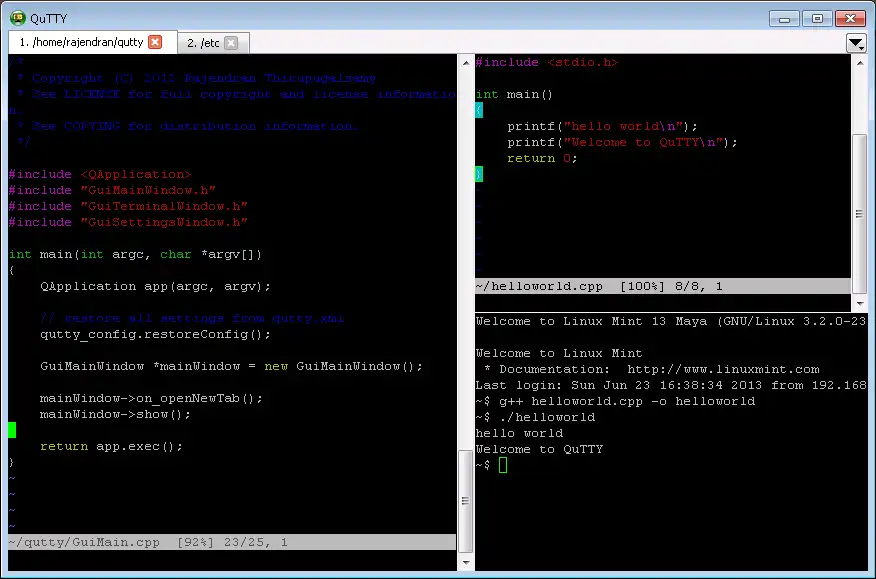Click the 'Welcome to QuTTY' output line
Screen dimensions: 876x579
539,449
